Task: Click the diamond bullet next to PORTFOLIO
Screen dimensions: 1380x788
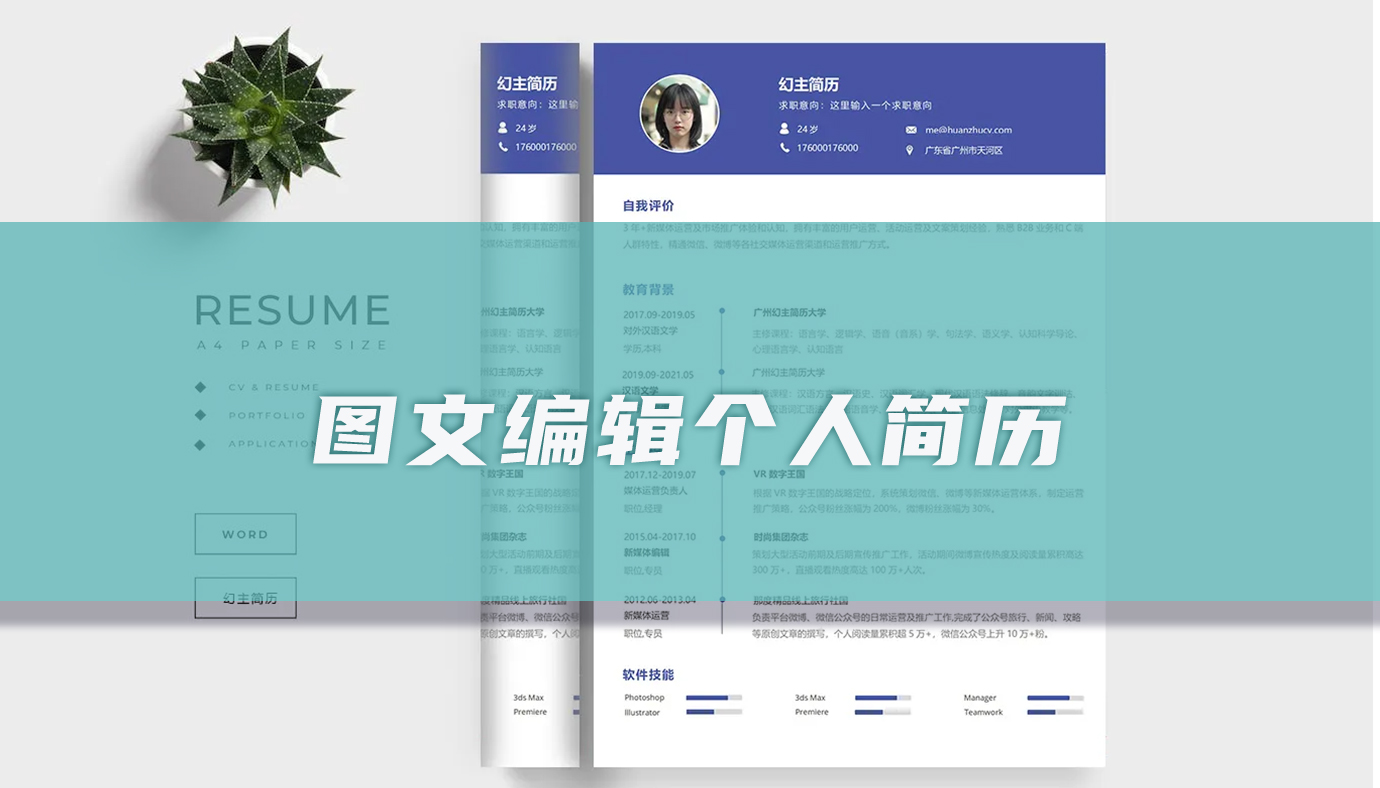Action: point(200,415)
